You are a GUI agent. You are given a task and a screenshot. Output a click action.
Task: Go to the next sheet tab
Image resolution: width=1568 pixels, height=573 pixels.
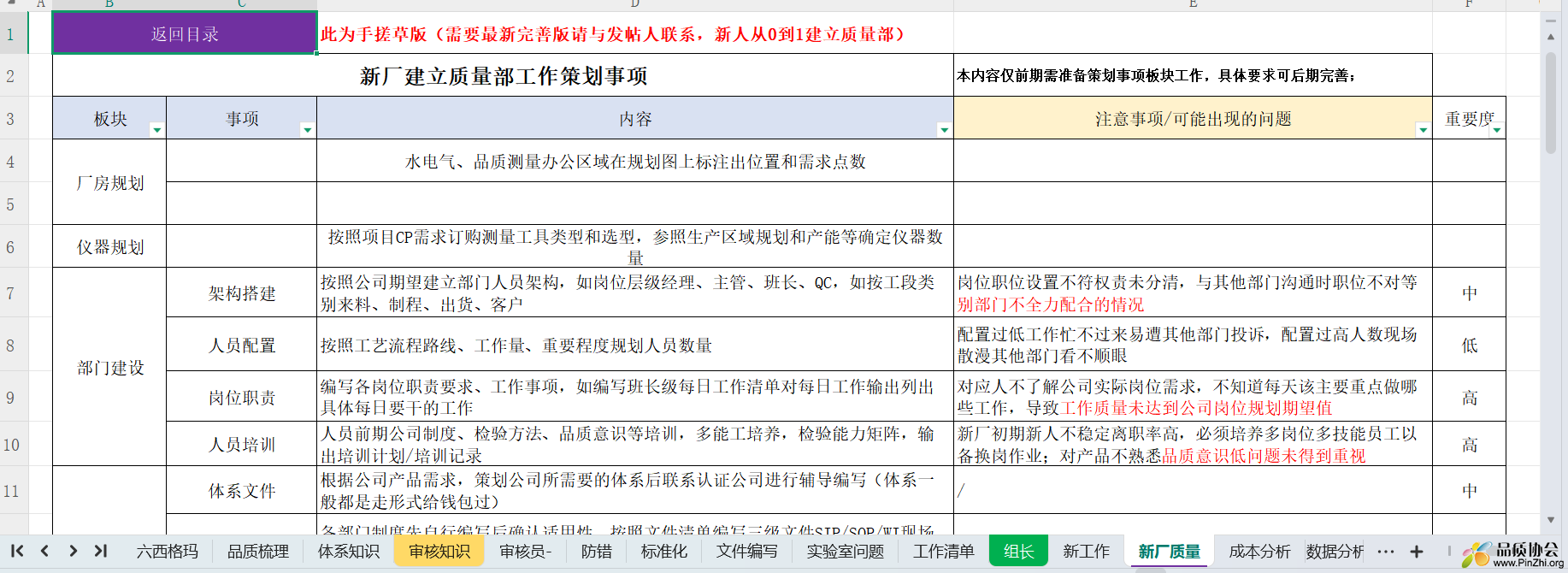(x=74, y=552)
